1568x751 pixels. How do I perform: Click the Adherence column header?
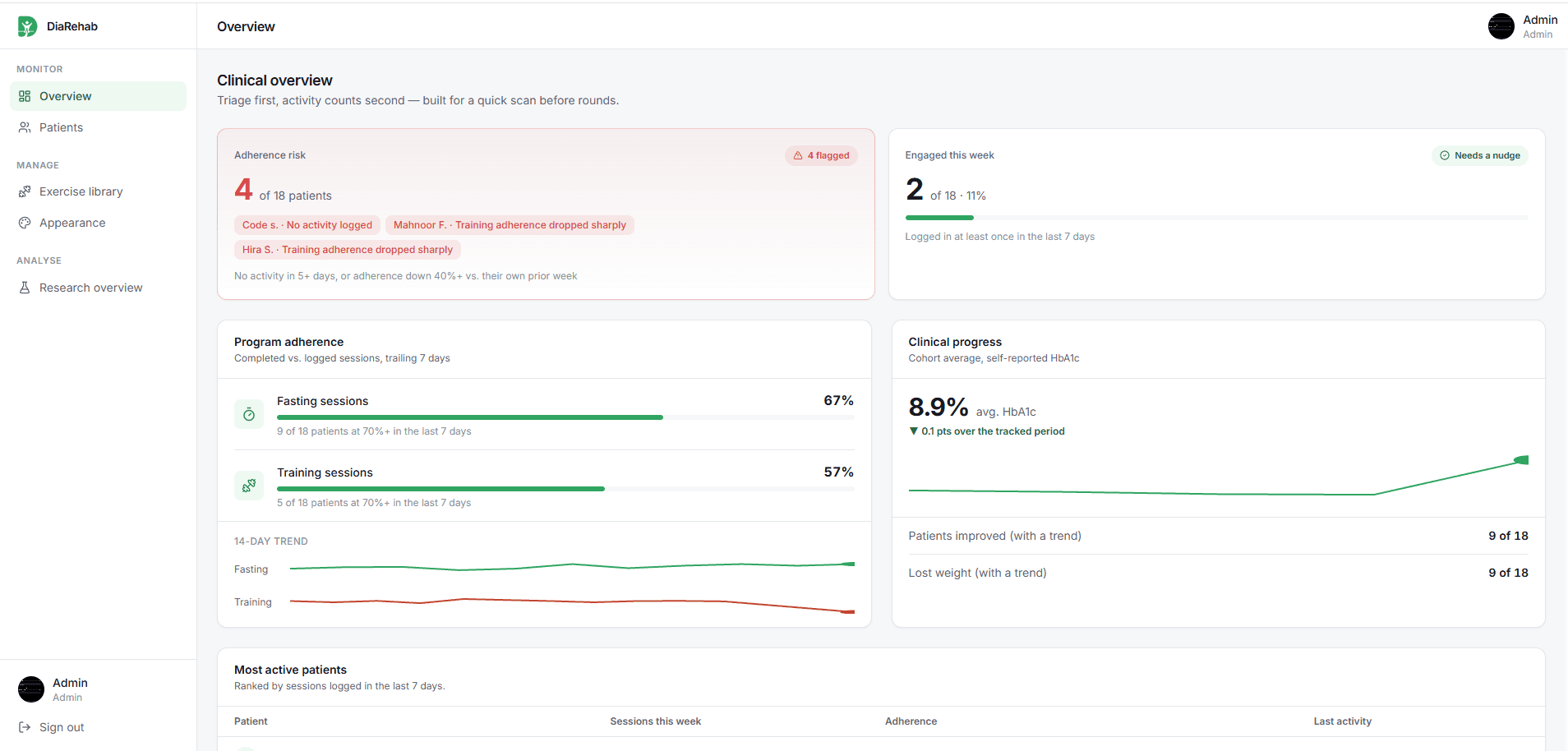(x=911, y=721)
